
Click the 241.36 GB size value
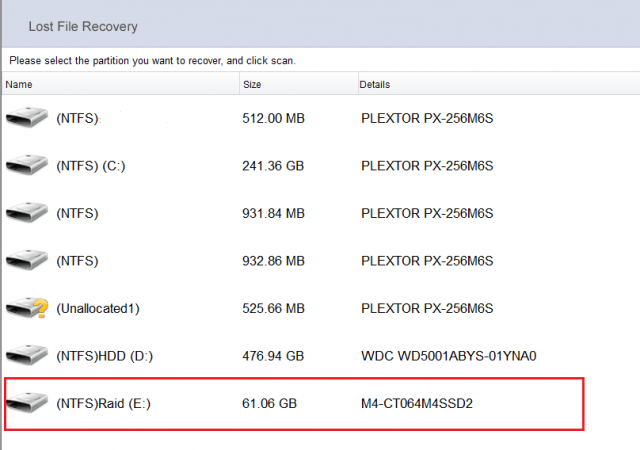[x=273, y=166]
